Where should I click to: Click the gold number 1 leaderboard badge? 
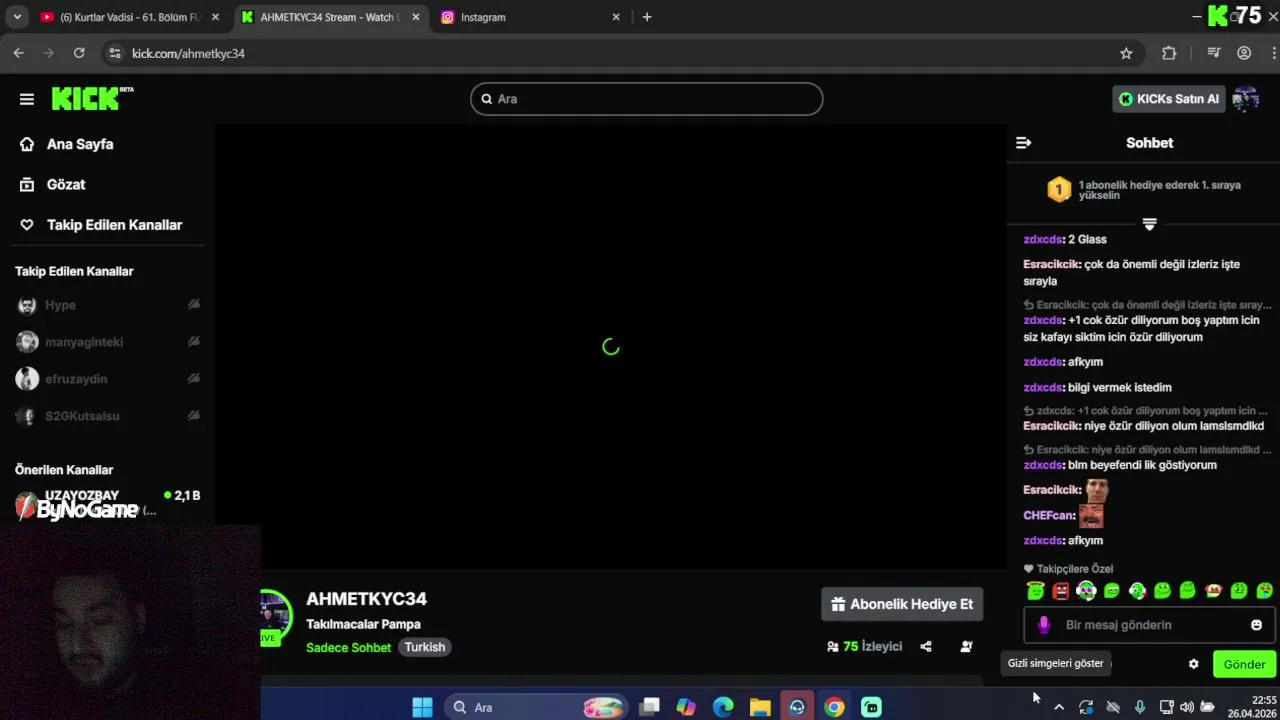coord(1059,189)
